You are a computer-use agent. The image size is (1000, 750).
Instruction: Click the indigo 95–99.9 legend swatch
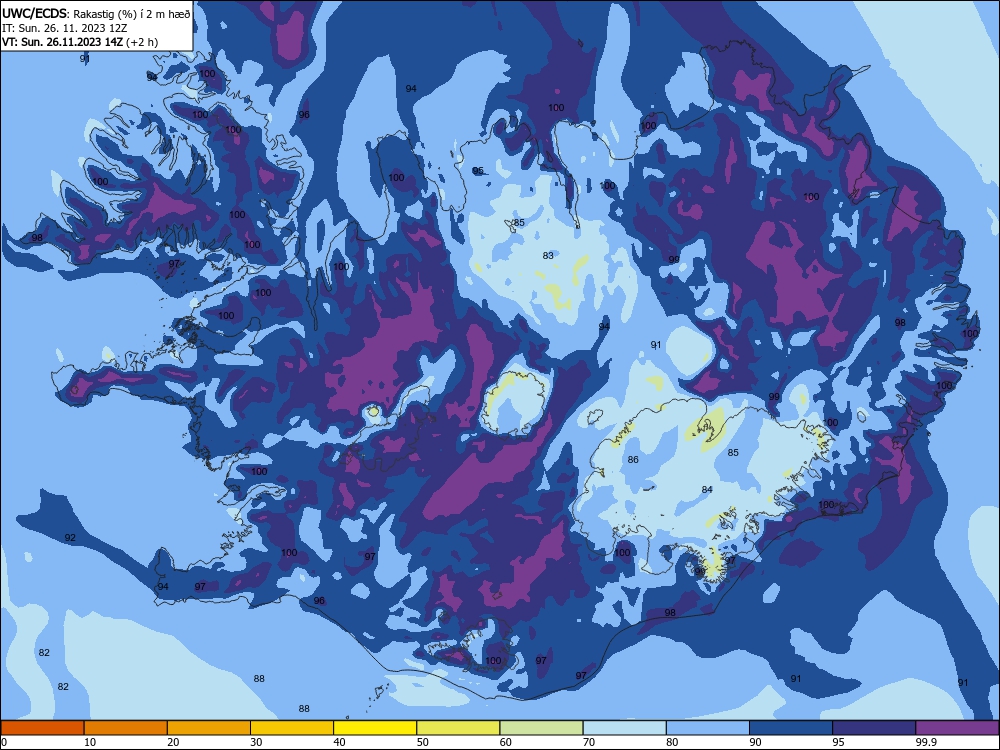pyautogui.click(x=874, y=728)
